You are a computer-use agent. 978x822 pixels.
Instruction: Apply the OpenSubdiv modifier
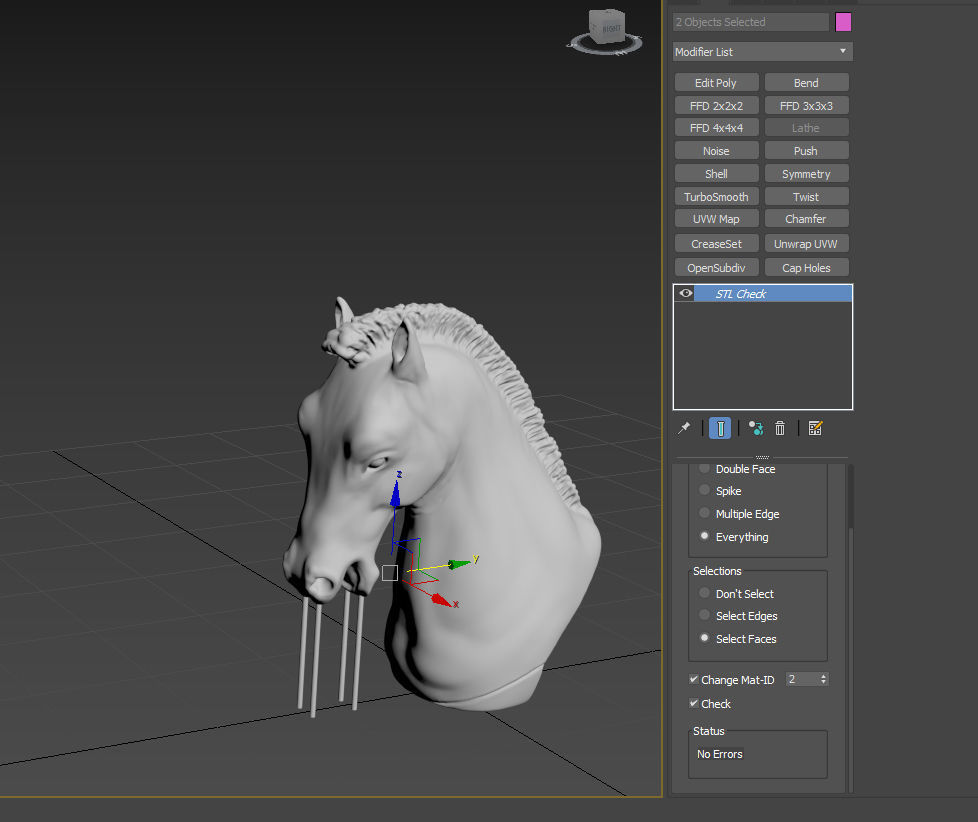point(717,268)
